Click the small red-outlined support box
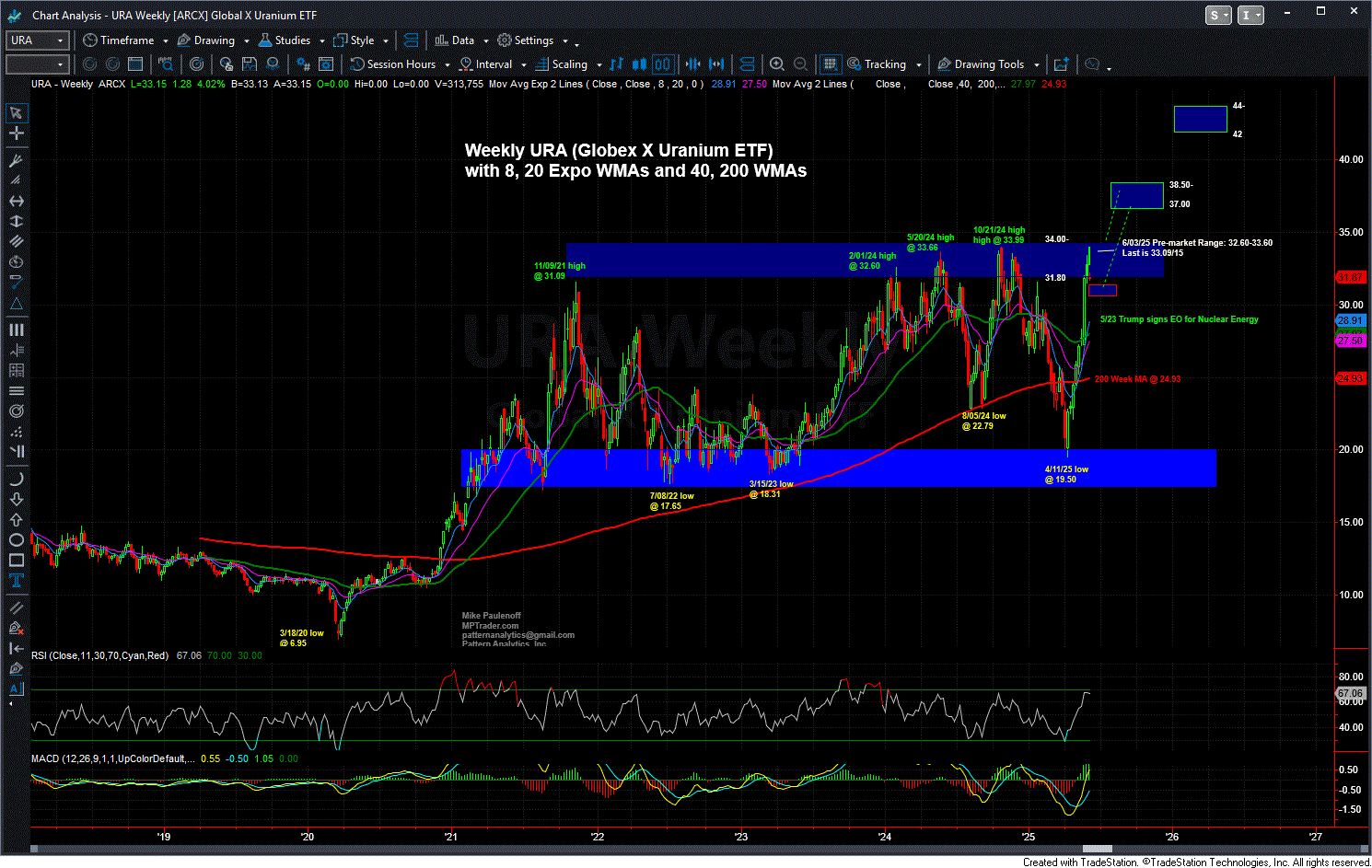This screenshot has width=1372, height=868. click(x=1102, y=290)
